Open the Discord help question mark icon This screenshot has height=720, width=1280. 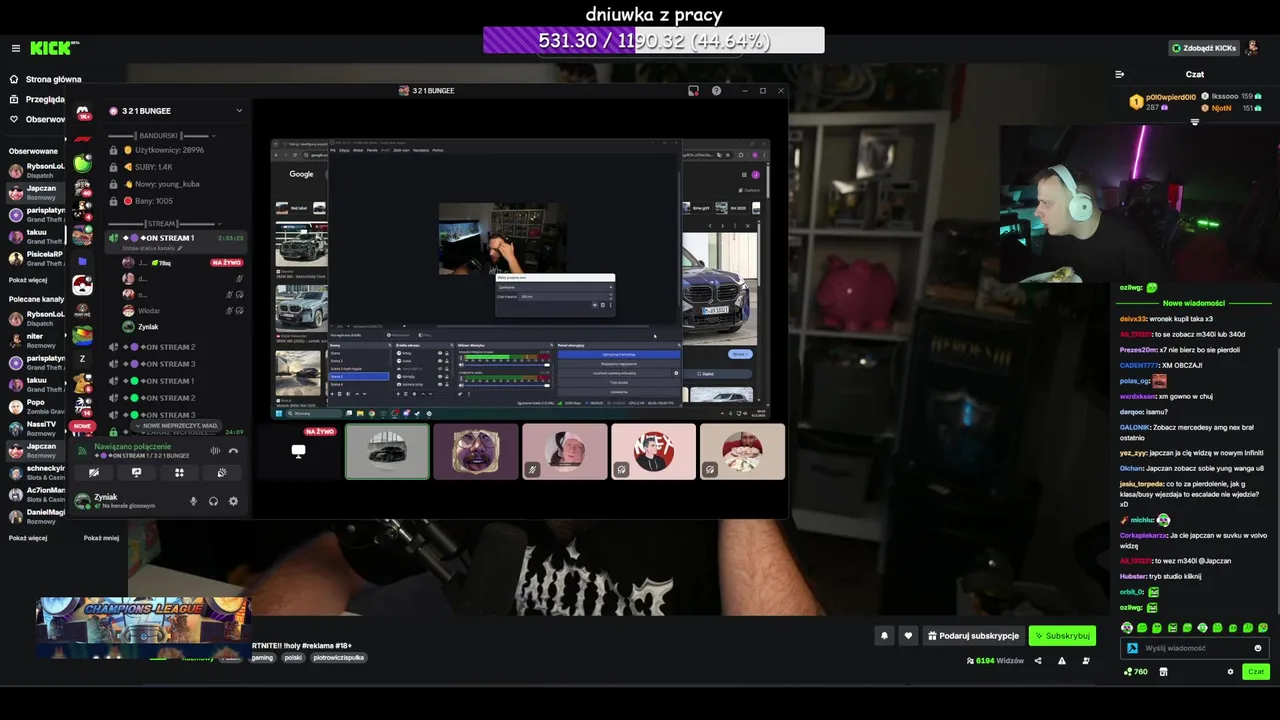716,90
